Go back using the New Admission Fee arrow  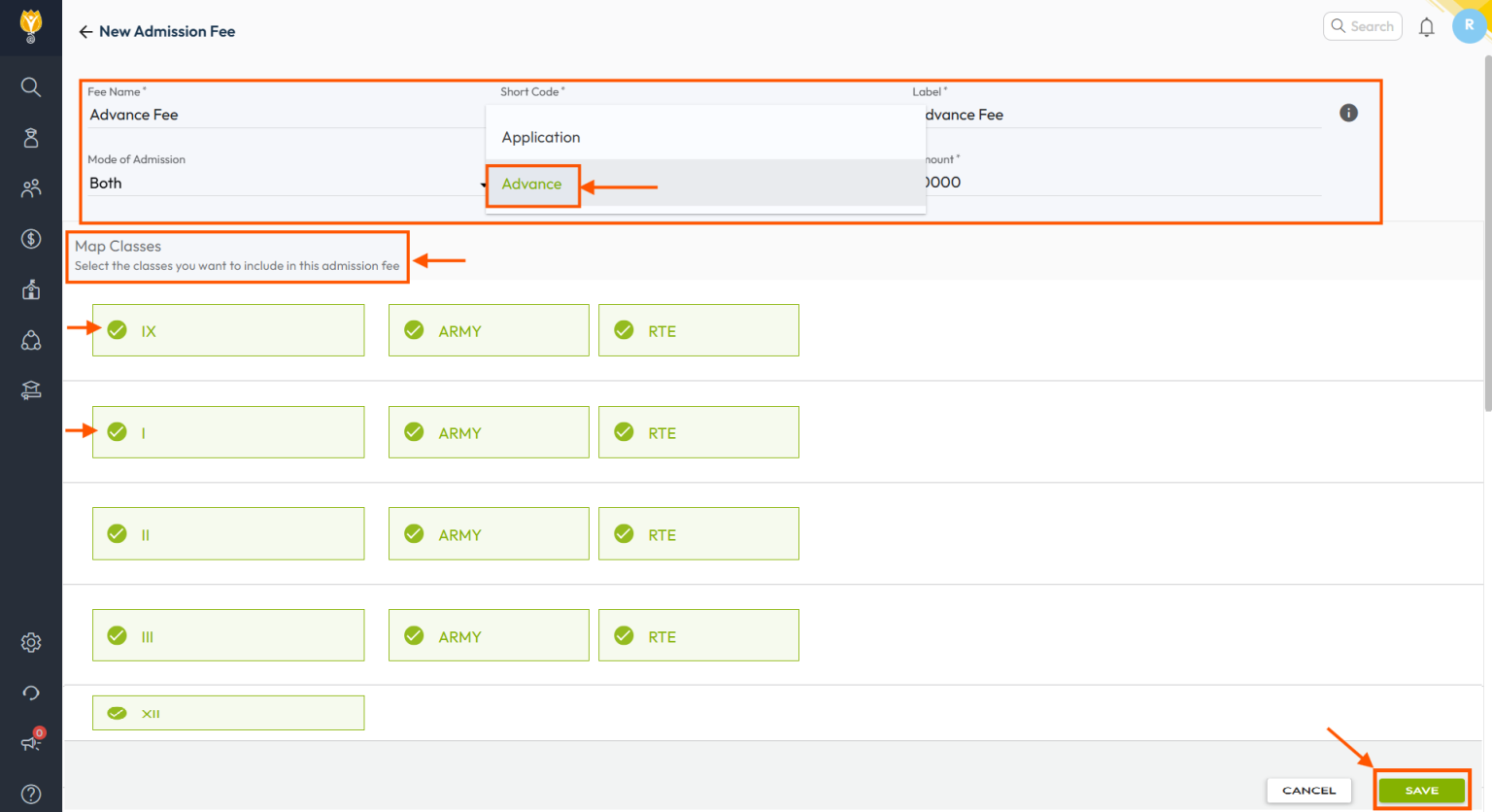[85, 31]
